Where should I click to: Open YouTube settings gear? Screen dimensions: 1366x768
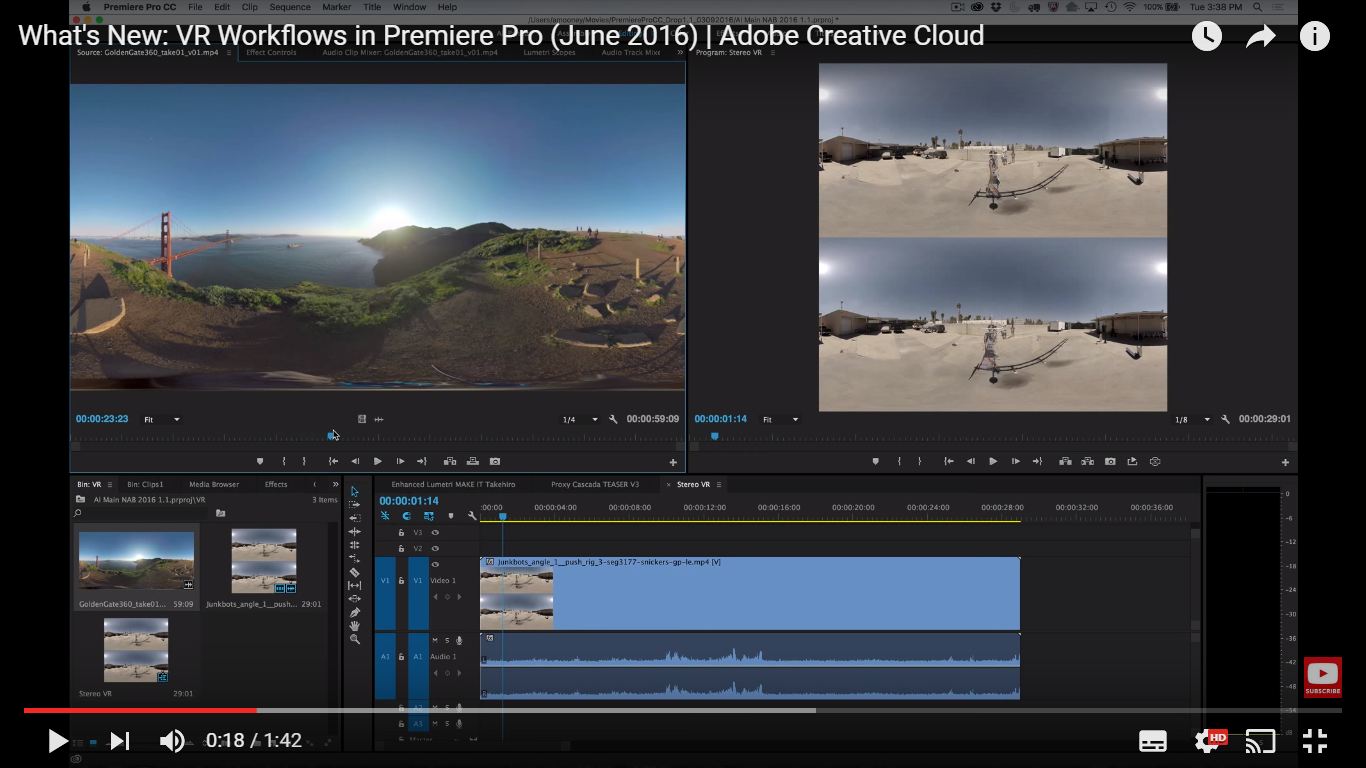[1208, 741]
